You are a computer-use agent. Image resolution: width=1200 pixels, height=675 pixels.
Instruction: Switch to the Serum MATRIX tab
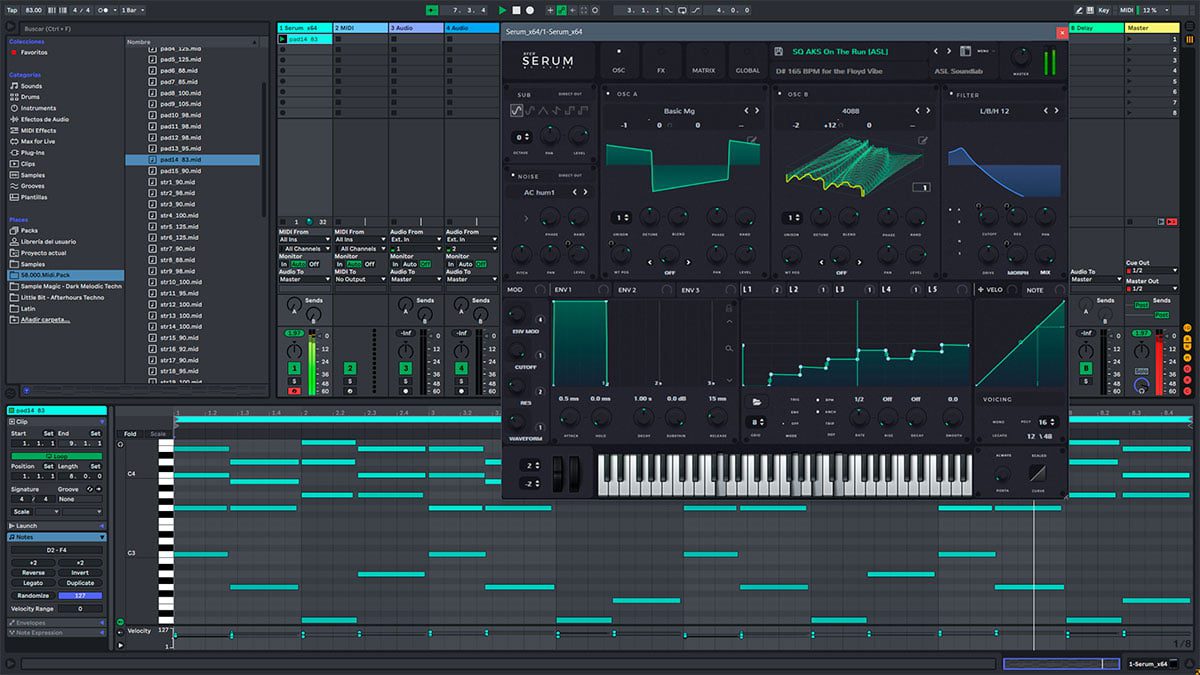click(x=704, y=60)
